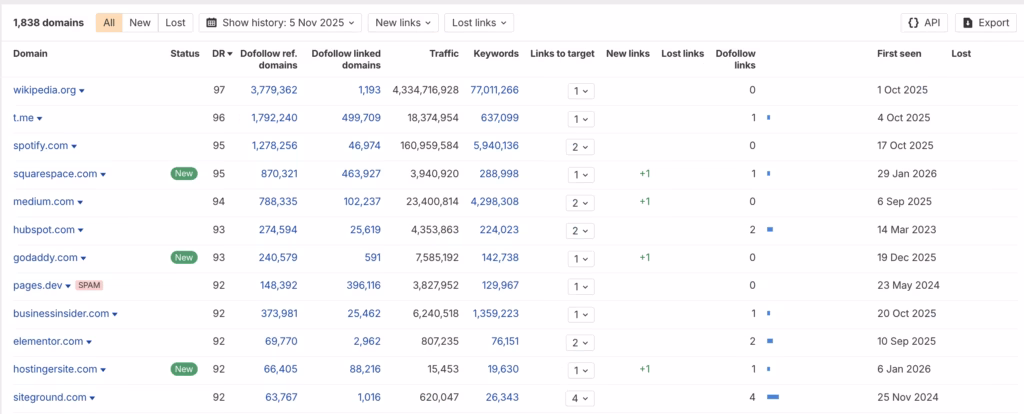
Task: Expand the squarespace.com caret menu
Action: pos(103,174)
